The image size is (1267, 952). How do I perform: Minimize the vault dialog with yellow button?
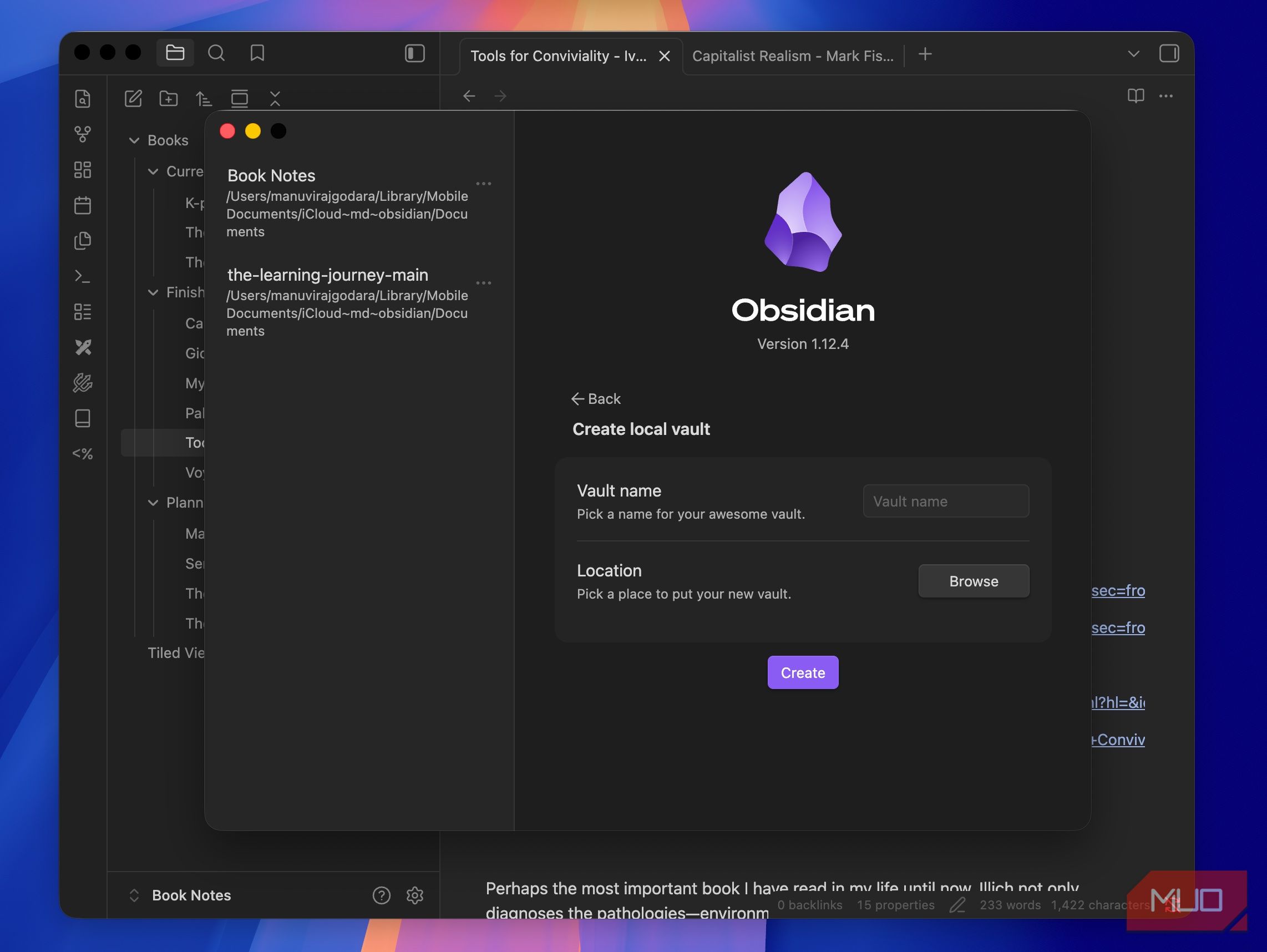(252, 131)
